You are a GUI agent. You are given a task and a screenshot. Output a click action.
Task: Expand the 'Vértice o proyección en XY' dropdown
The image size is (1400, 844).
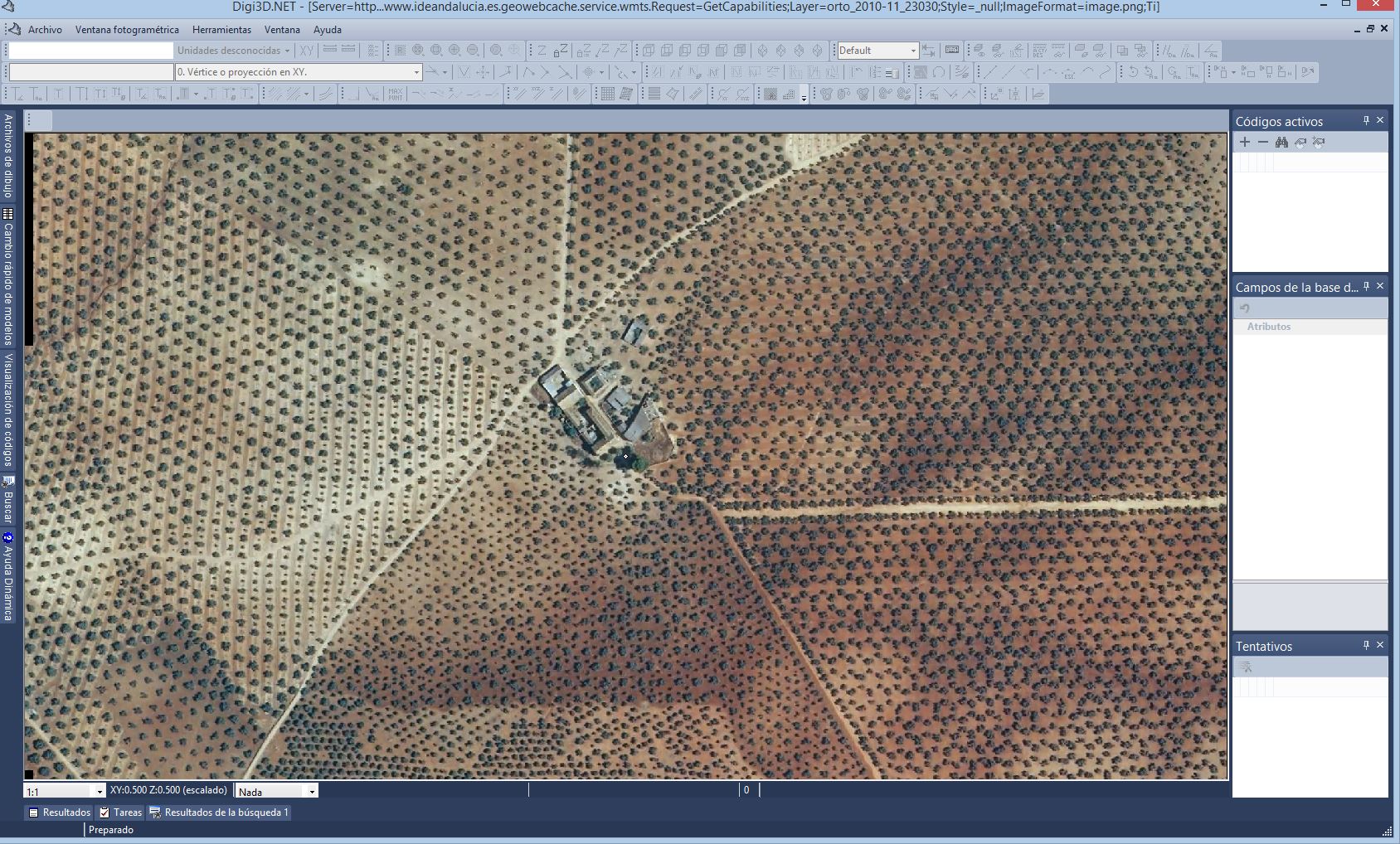click(x=416, y=73)
